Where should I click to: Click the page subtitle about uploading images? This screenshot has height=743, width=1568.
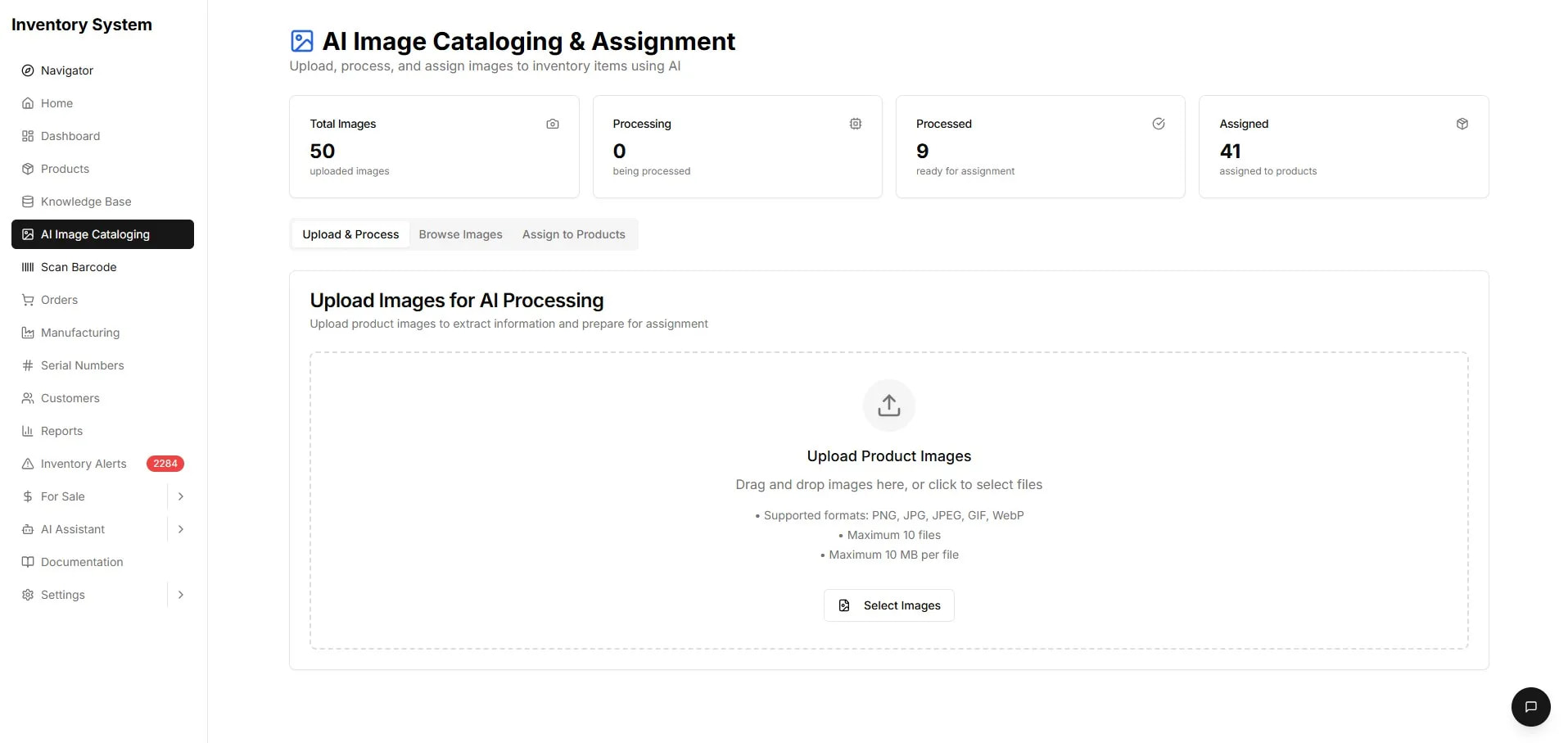tap(485, 66)
